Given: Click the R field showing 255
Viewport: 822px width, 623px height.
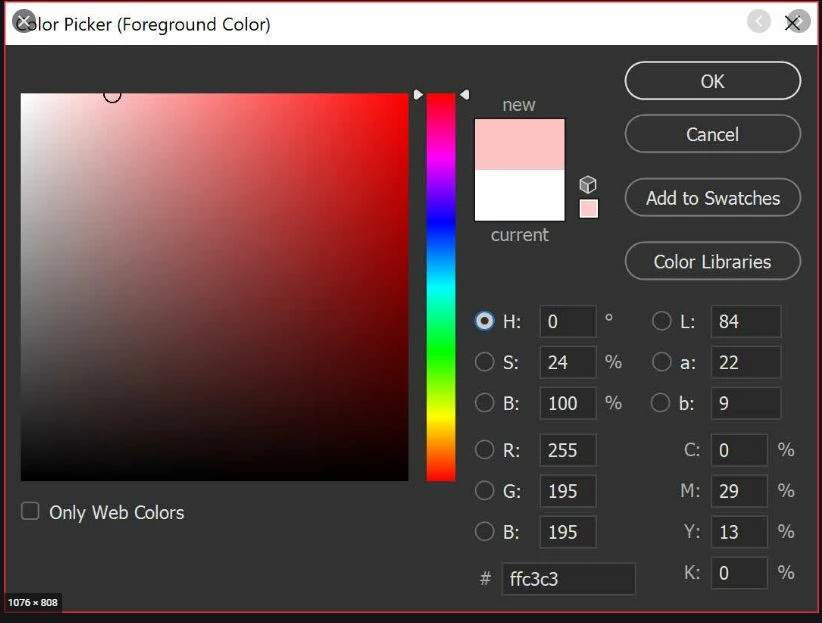Looking at the screenshot, I should tap(568, 450).
